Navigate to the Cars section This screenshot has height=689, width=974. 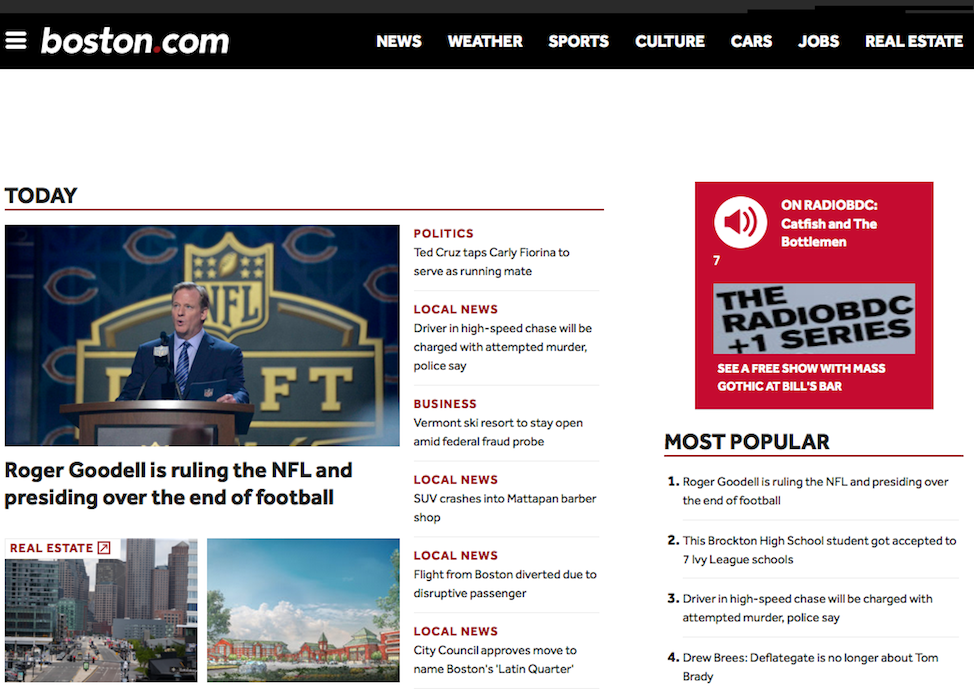click(751, 41)
